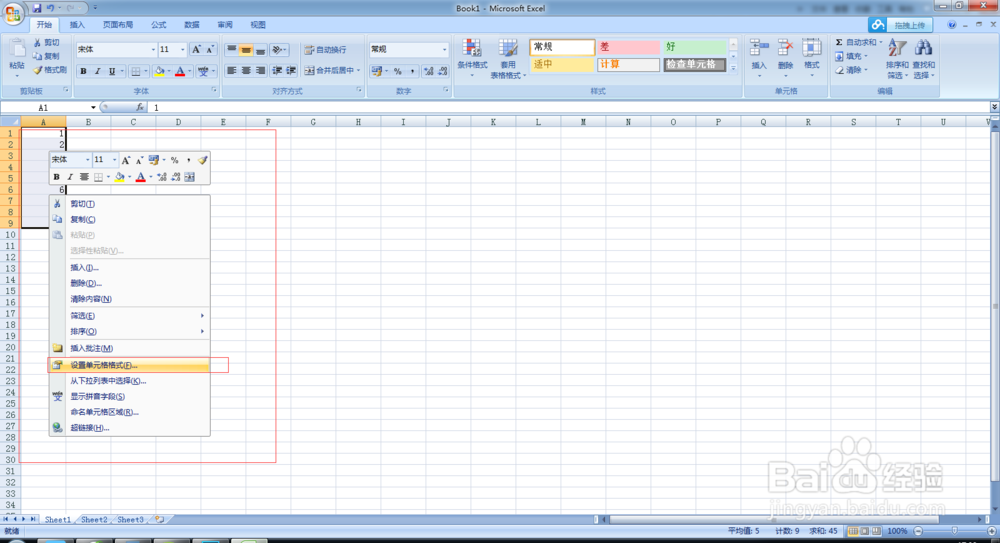Open ribbon font size 11 dropdown
1000x543 pixels.
pos(182,50)
